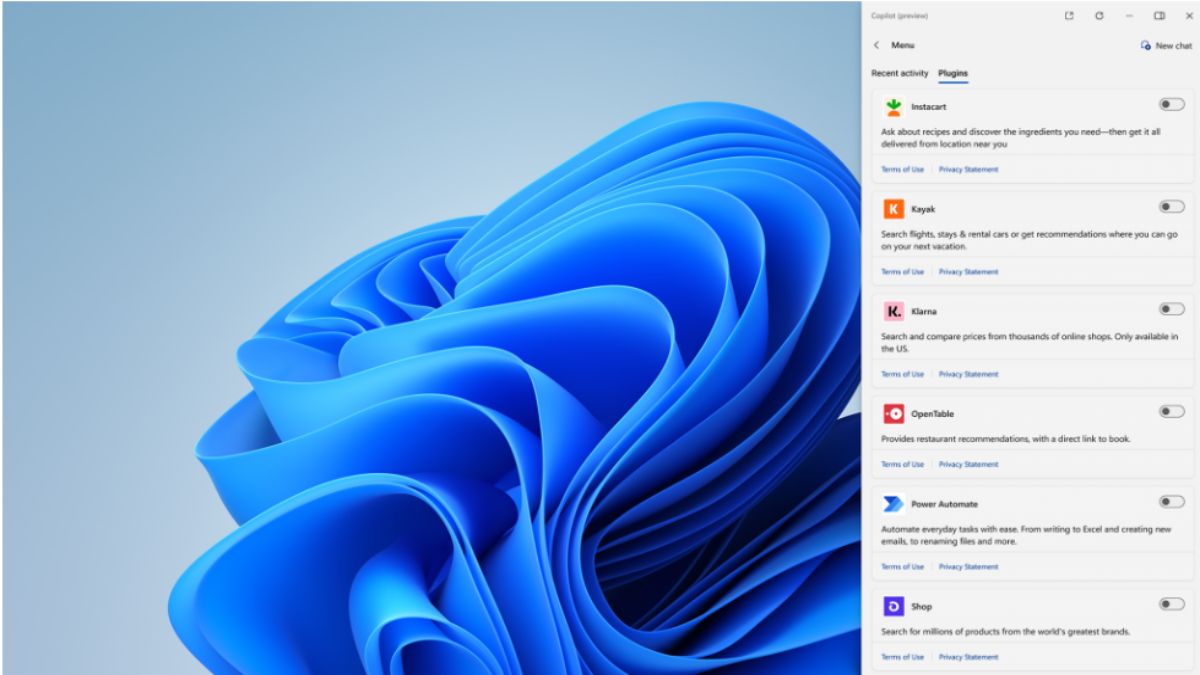Screen dimensions: 1200x675
Task: Enable the Shop plugin toggle
Action: point(1171,604)
